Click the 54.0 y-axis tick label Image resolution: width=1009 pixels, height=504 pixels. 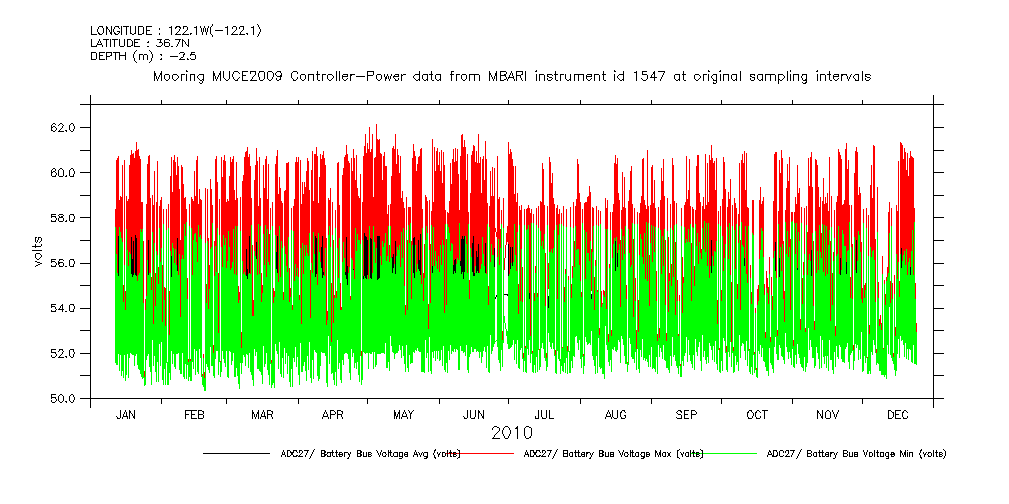coord(65,308)
